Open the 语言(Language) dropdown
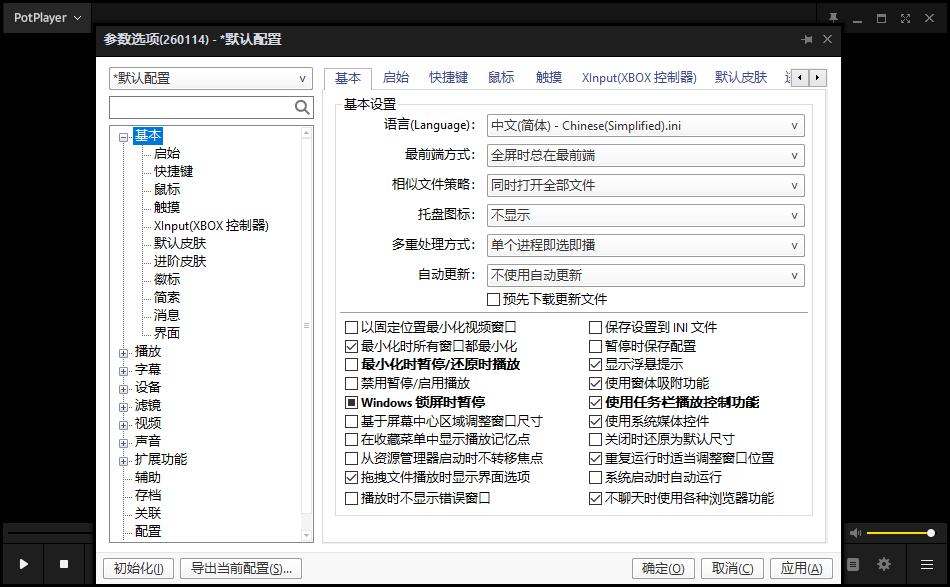 pos(646,126)
